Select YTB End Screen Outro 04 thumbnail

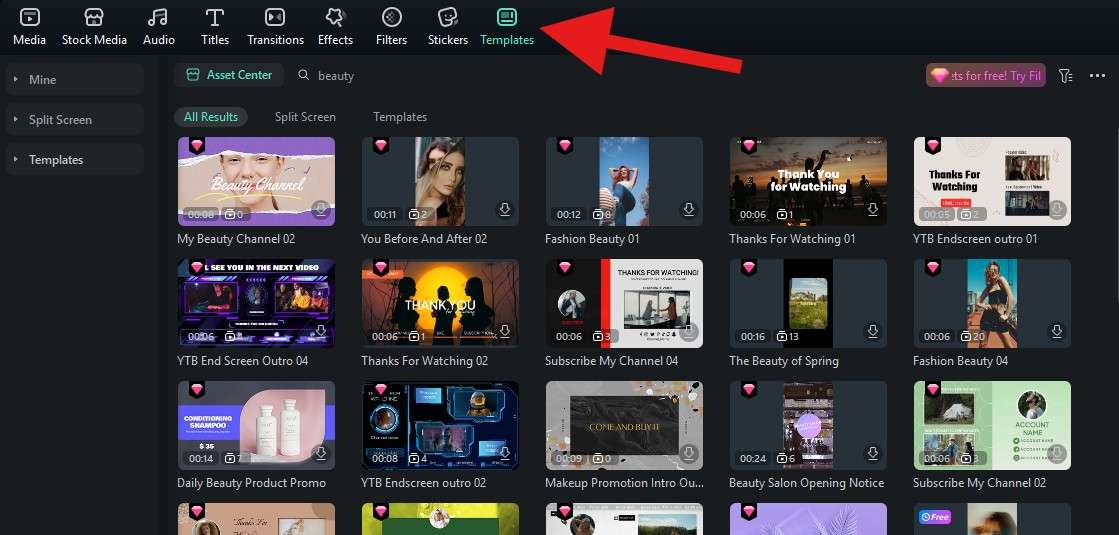pos(256,303)
